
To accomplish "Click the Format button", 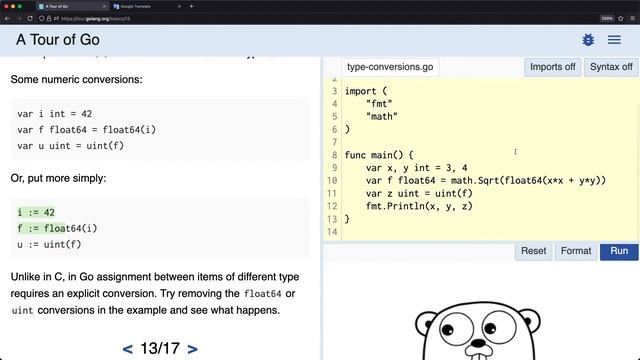I will 576,251.
